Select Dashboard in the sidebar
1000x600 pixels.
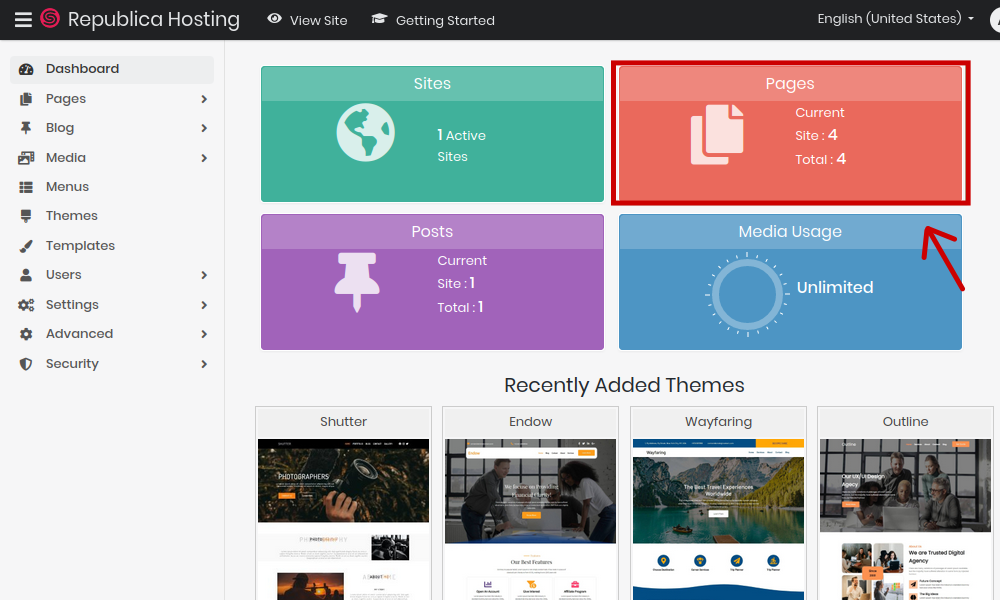coord(82,69)
